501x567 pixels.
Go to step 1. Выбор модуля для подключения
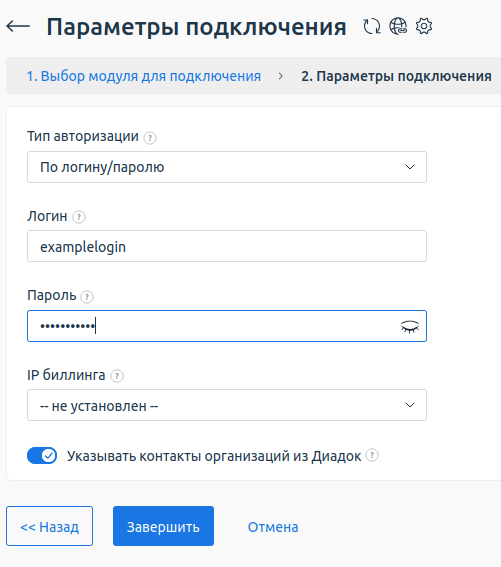144,76
